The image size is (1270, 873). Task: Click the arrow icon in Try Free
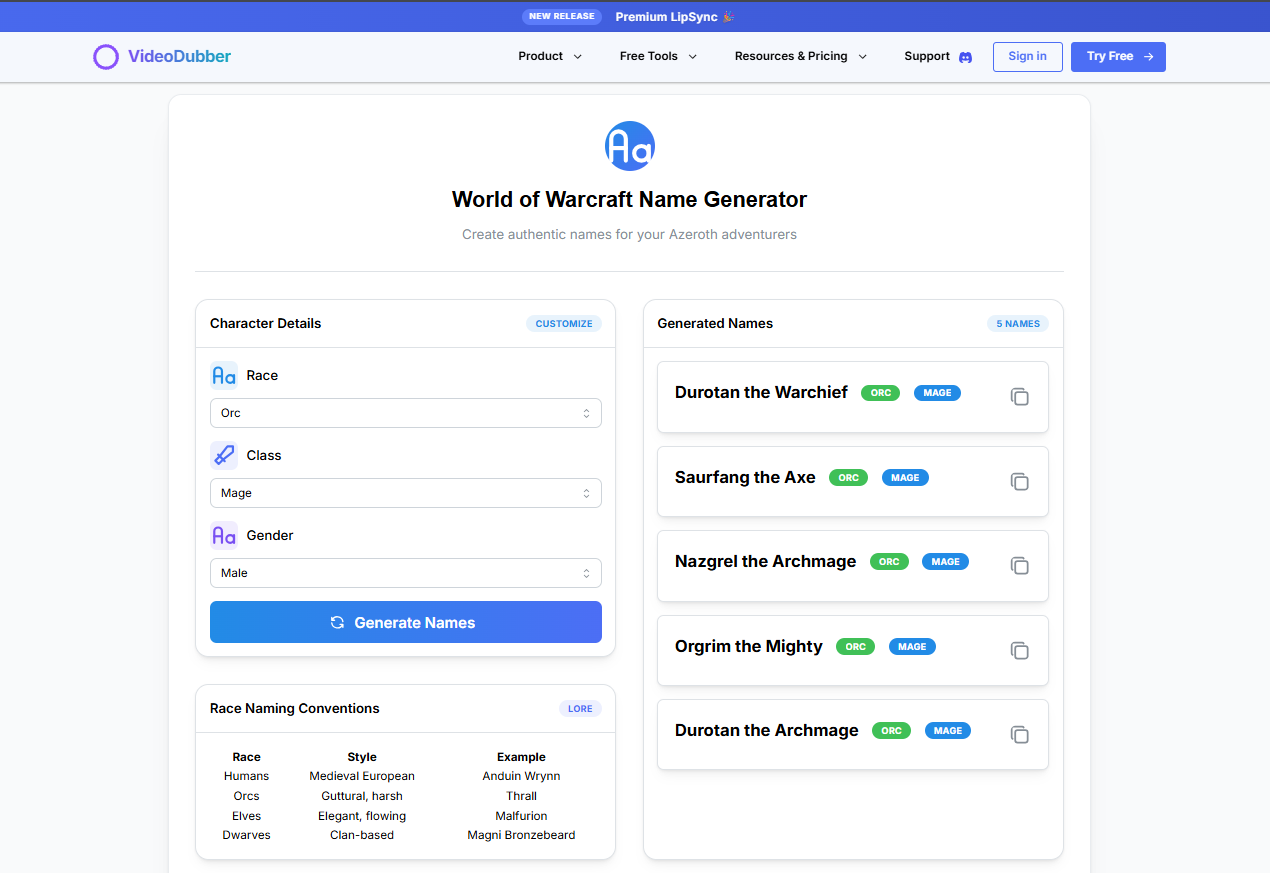pyautogui.click(x=1149, y=57)
